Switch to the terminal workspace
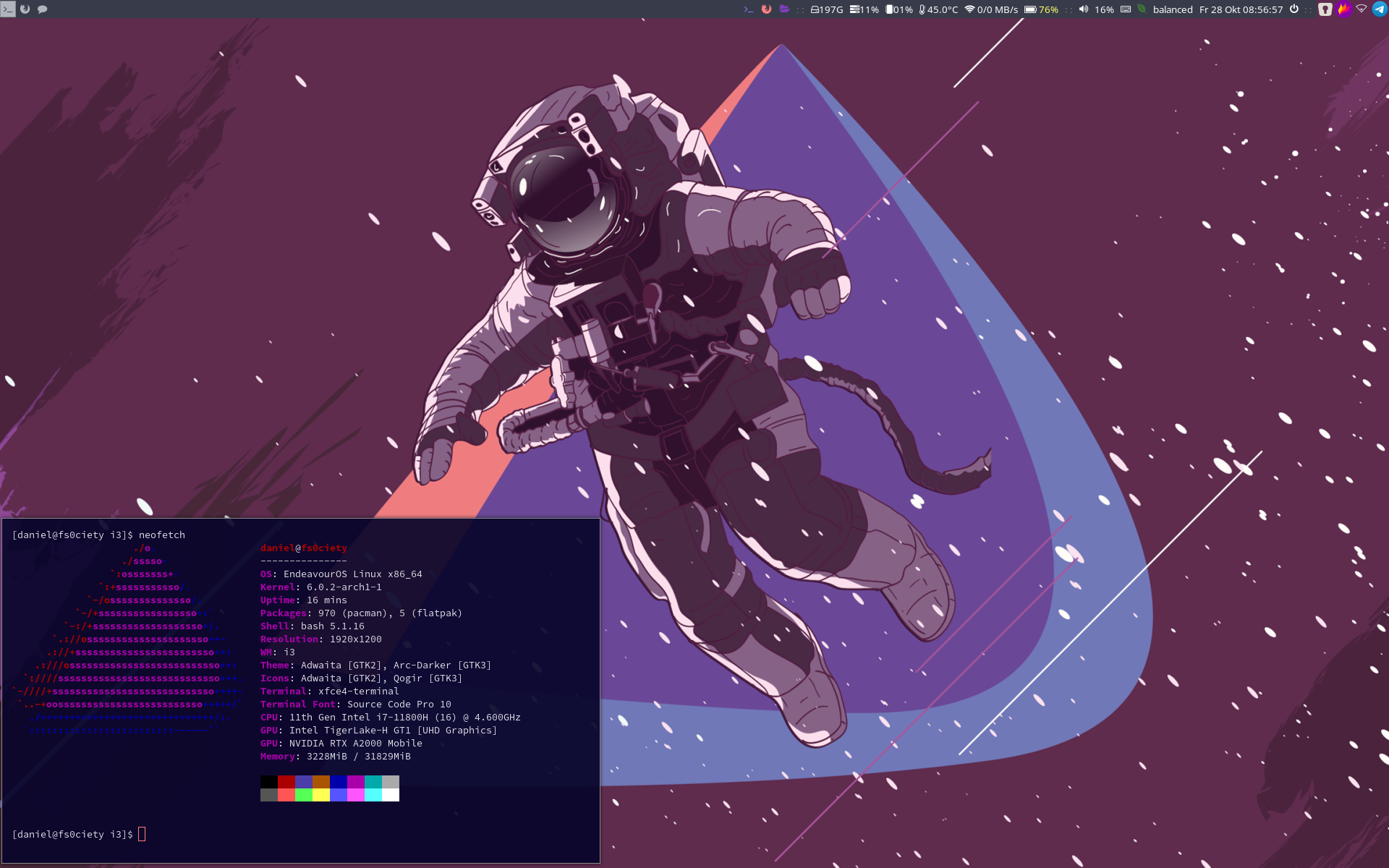1389x868 pixels. [8, 9]
